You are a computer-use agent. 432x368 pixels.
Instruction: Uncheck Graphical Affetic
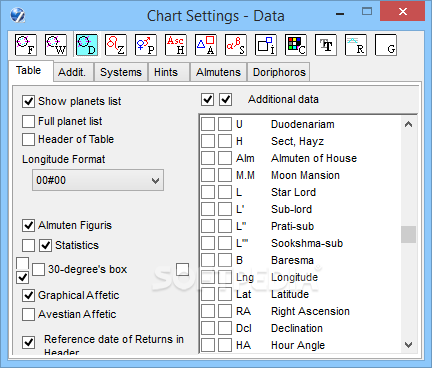(28, 295)
